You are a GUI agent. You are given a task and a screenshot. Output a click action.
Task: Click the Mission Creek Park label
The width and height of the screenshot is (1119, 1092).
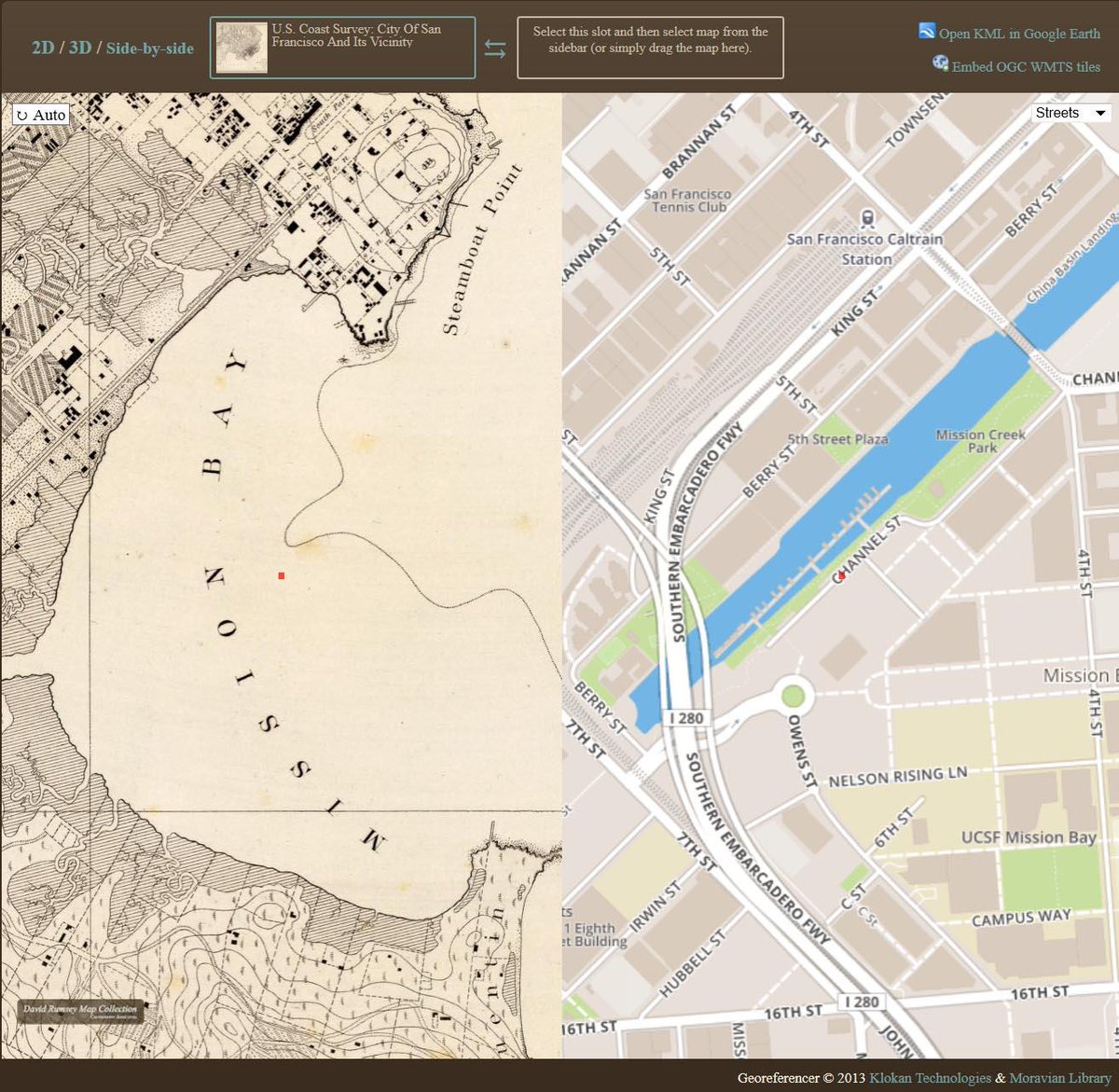pyautogui.click(x=980, y=441)
